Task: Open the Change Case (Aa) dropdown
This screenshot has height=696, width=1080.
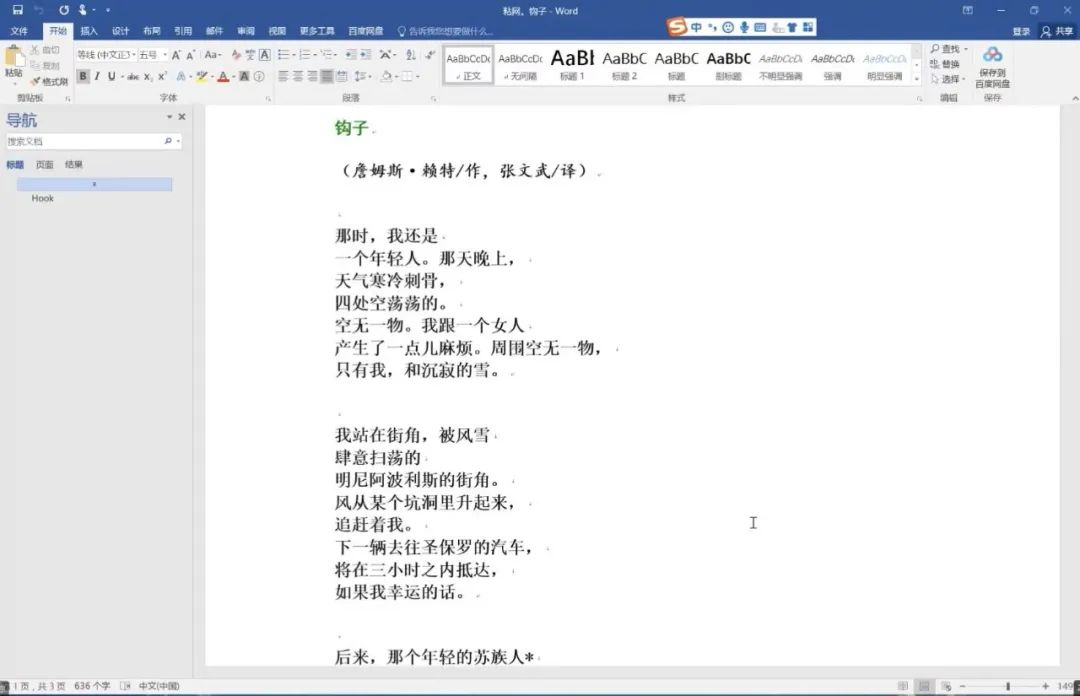Action: (x=213, y=55)
